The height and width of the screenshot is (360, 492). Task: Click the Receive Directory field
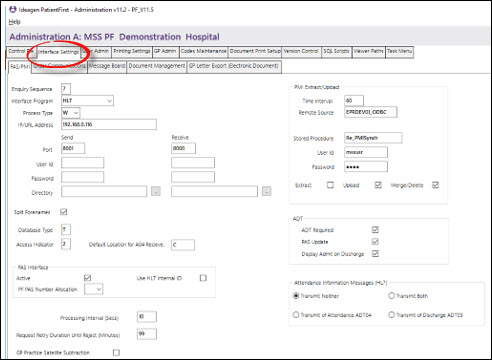[214, 192]
